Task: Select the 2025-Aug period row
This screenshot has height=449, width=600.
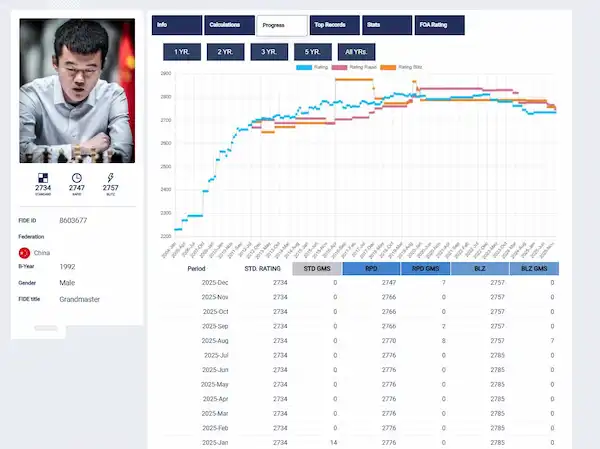Action: pyautogui.click(x=360, y=341)
